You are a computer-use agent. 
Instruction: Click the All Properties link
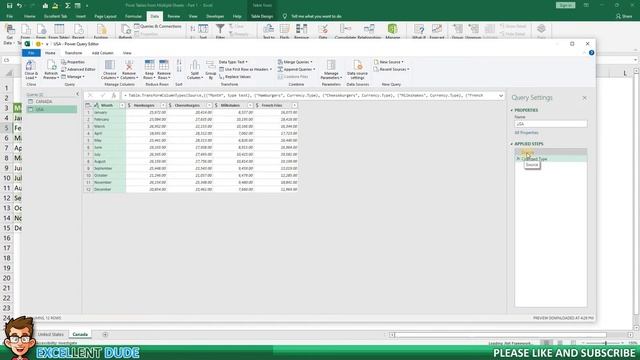coord(526,133)
